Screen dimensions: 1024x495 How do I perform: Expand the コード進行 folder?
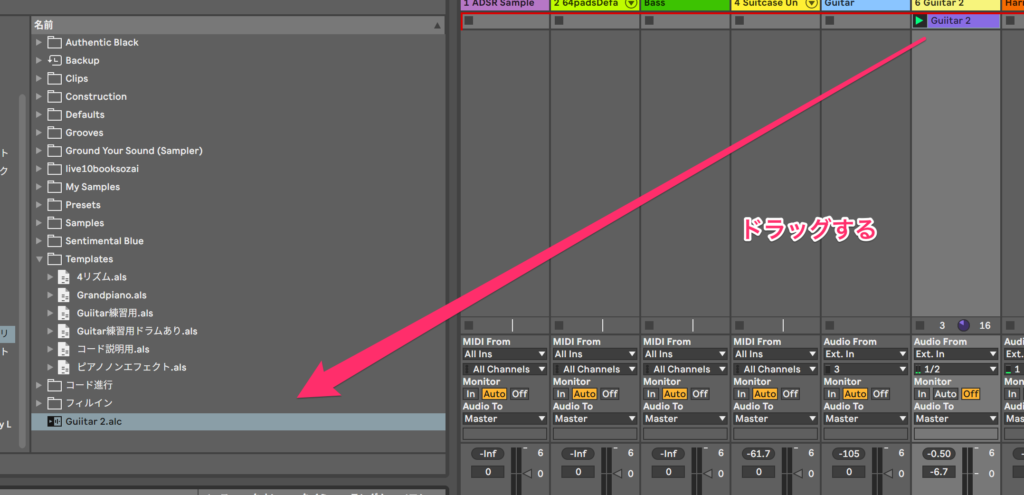point(39,385)
